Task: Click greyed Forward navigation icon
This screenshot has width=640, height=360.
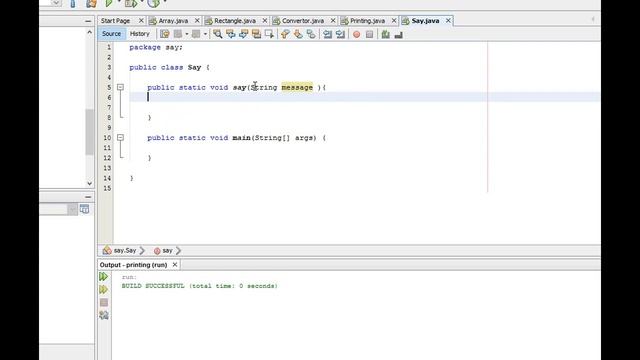Action: point(196,34)
